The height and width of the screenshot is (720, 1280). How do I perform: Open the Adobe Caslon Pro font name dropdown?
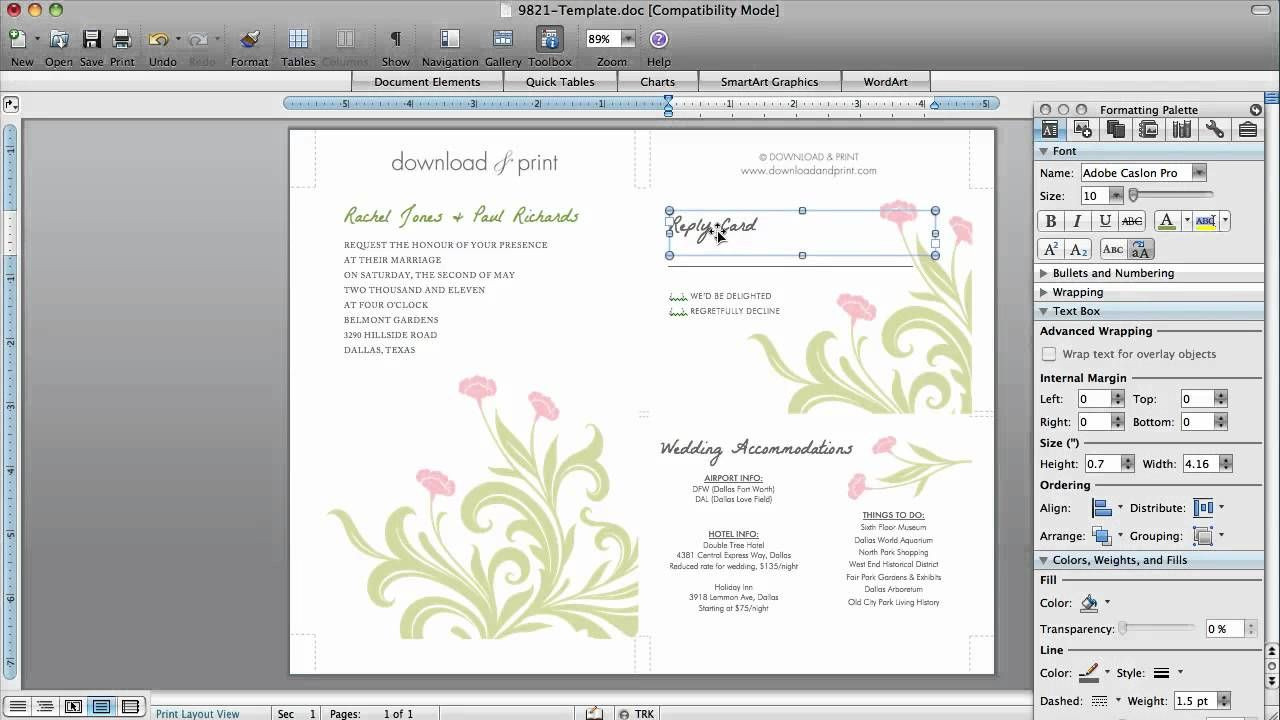tap(1198, 172)
